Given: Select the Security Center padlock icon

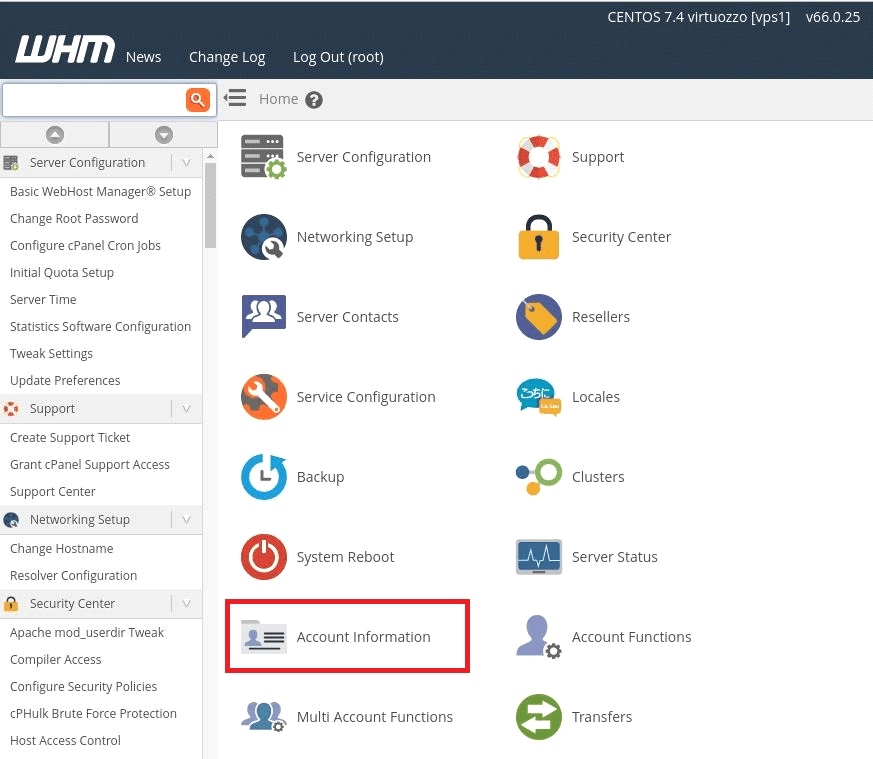Looking at the screenshot, I should [x=538, y=237].
